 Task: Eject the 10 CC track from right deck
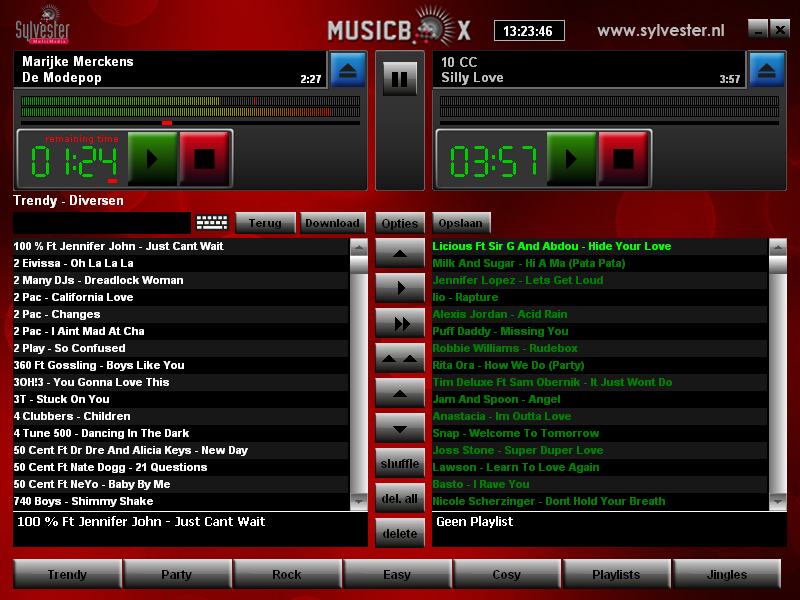point(767,70)
